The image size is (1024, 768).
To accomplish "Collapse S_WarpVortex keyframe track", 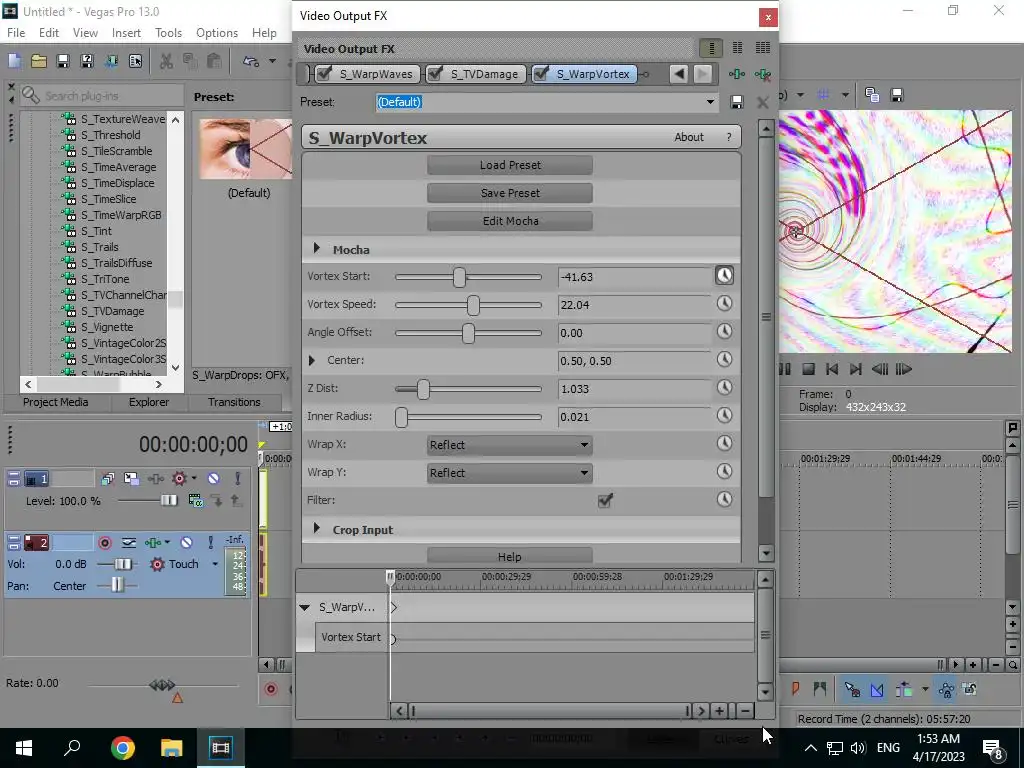I will click(304, 607).
